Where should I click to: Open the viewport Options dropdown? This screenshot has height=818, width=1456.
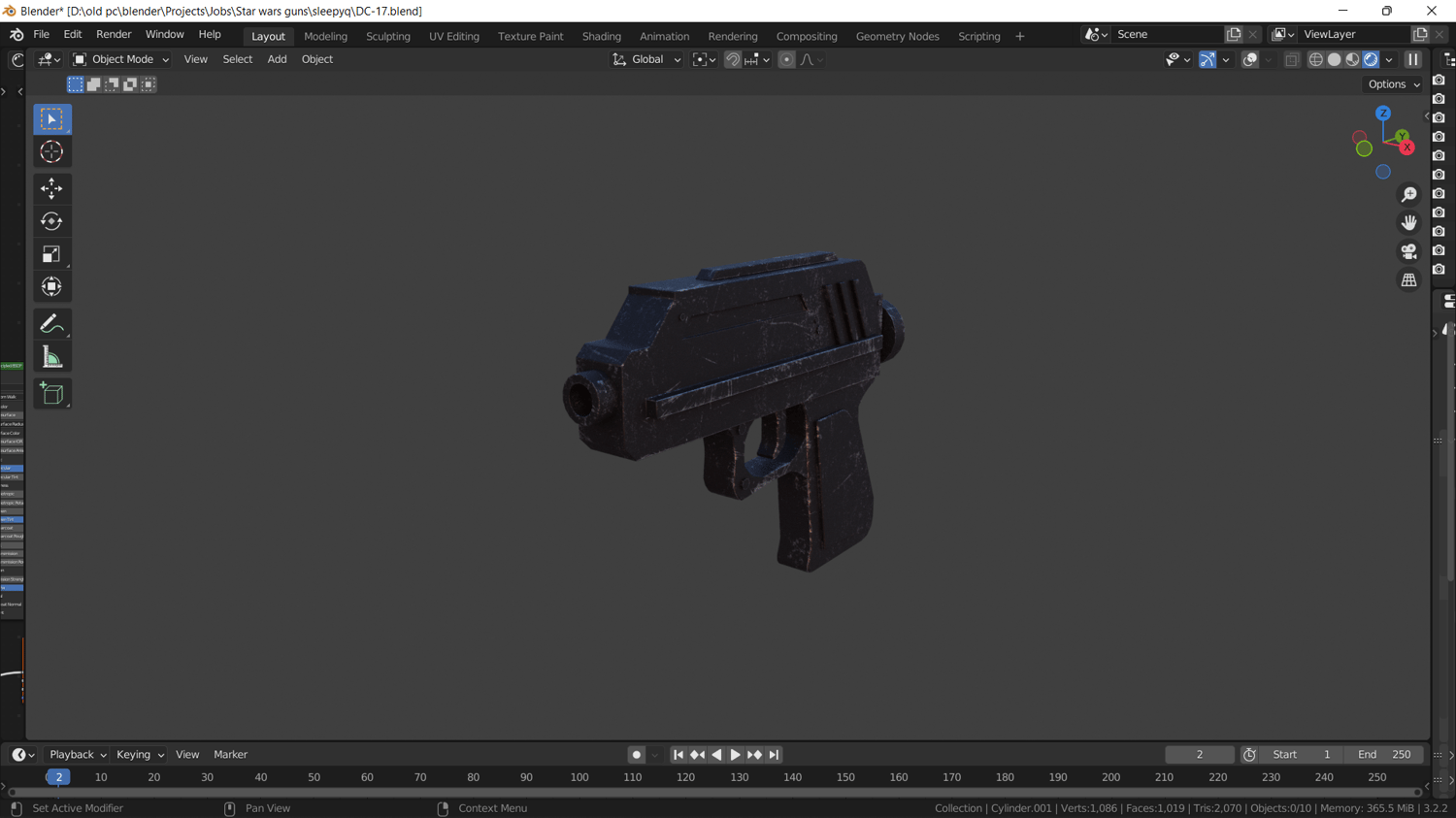(x=1394, y=84)
